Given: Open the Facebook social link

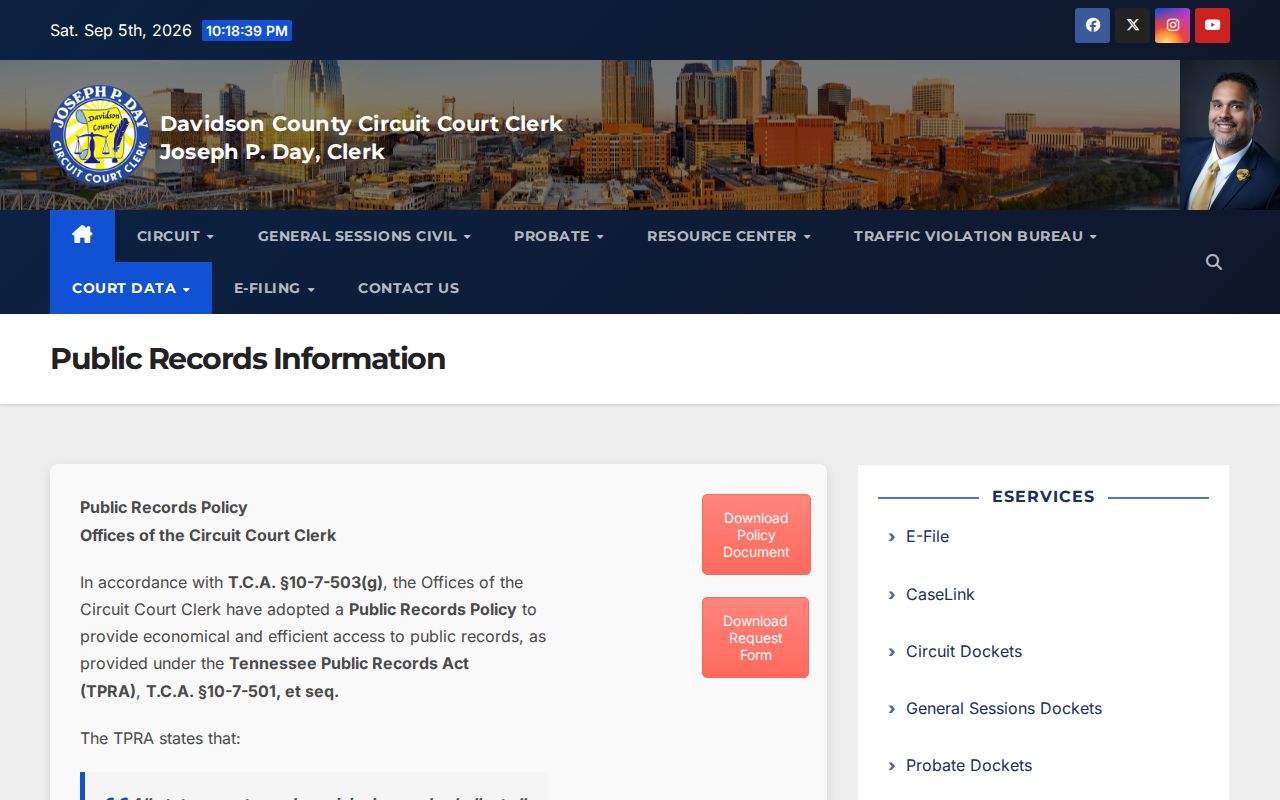Looking at the screenshot, I should pos(1092,26).
